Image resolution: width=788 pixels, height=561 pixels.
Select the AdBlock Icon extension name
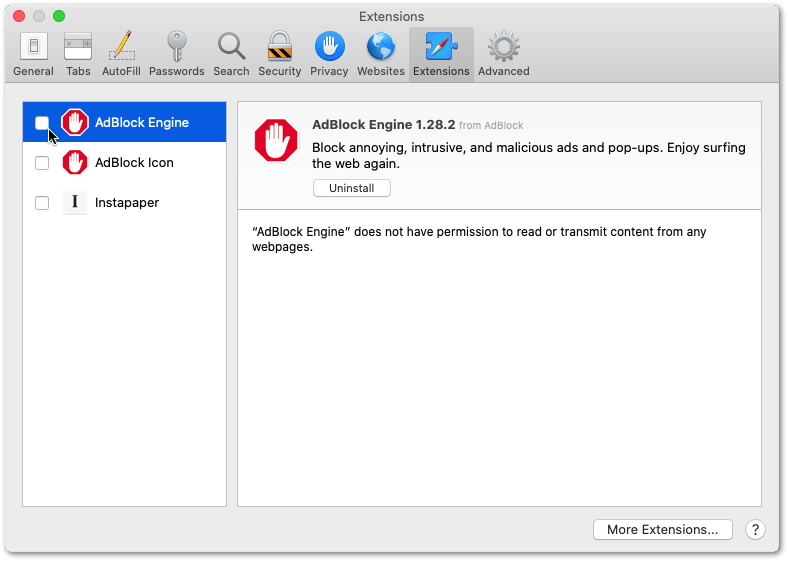tap(134, 162)
